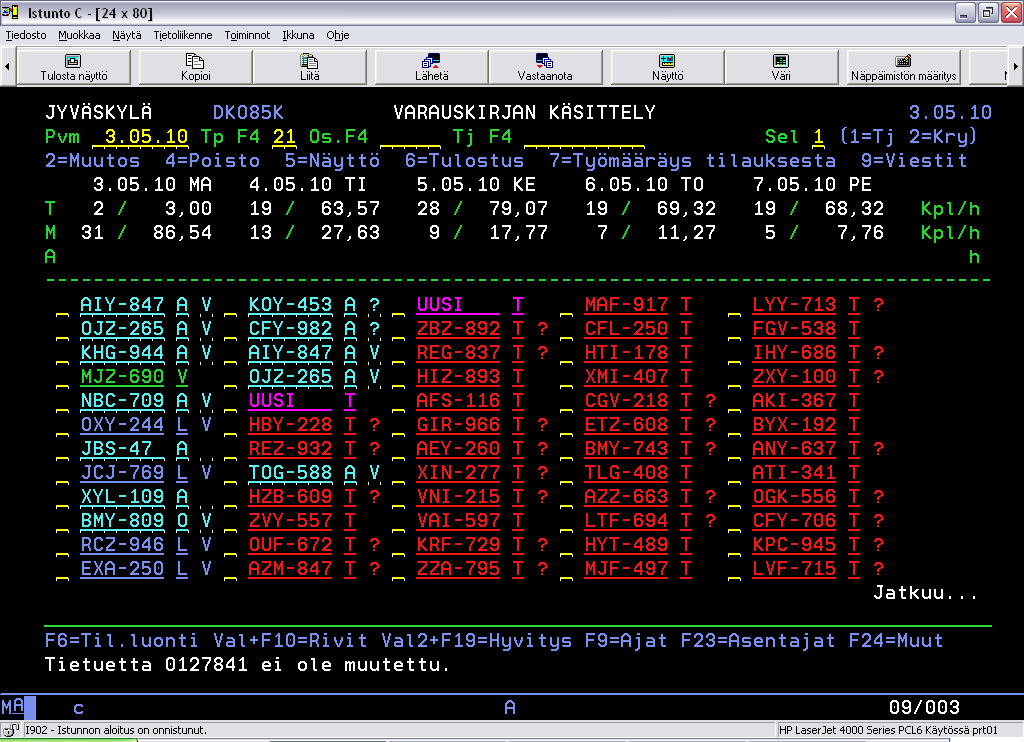Viewport: 1024px width, 742px height.
Task: Click the reservation NBC-709
Action: click(x=122, y=400)
